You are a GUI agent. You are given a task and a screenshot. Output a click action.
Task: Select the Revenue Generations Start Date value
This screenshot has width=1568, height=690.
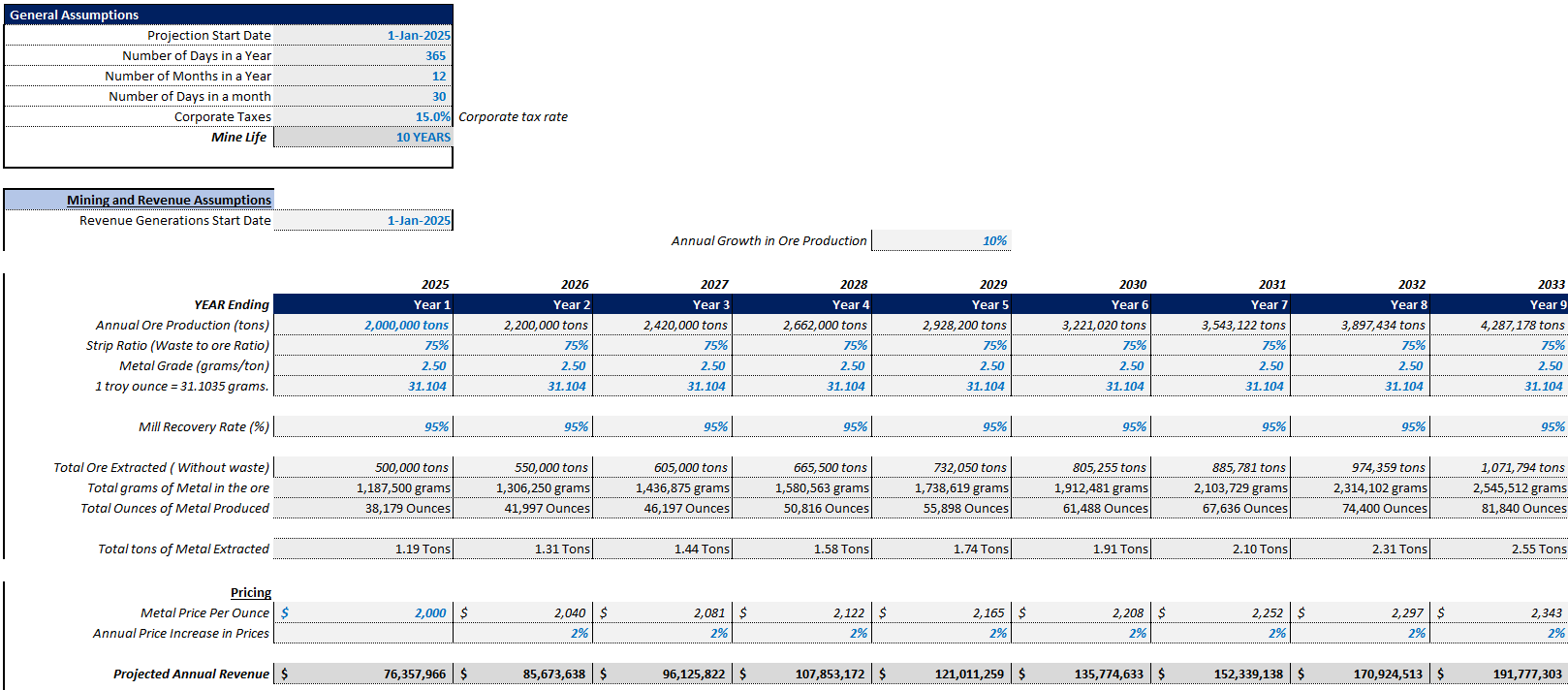[x=363, y=220]
